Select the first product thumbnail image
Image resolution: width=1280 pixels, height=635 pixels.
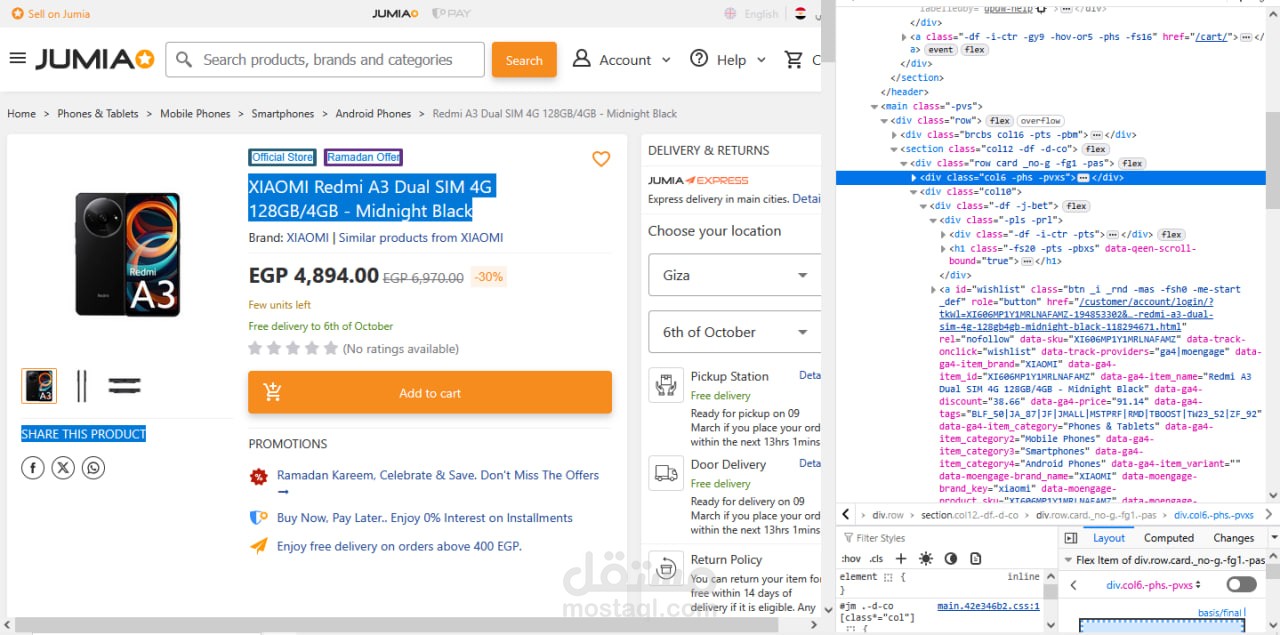(x=40, y=385)
